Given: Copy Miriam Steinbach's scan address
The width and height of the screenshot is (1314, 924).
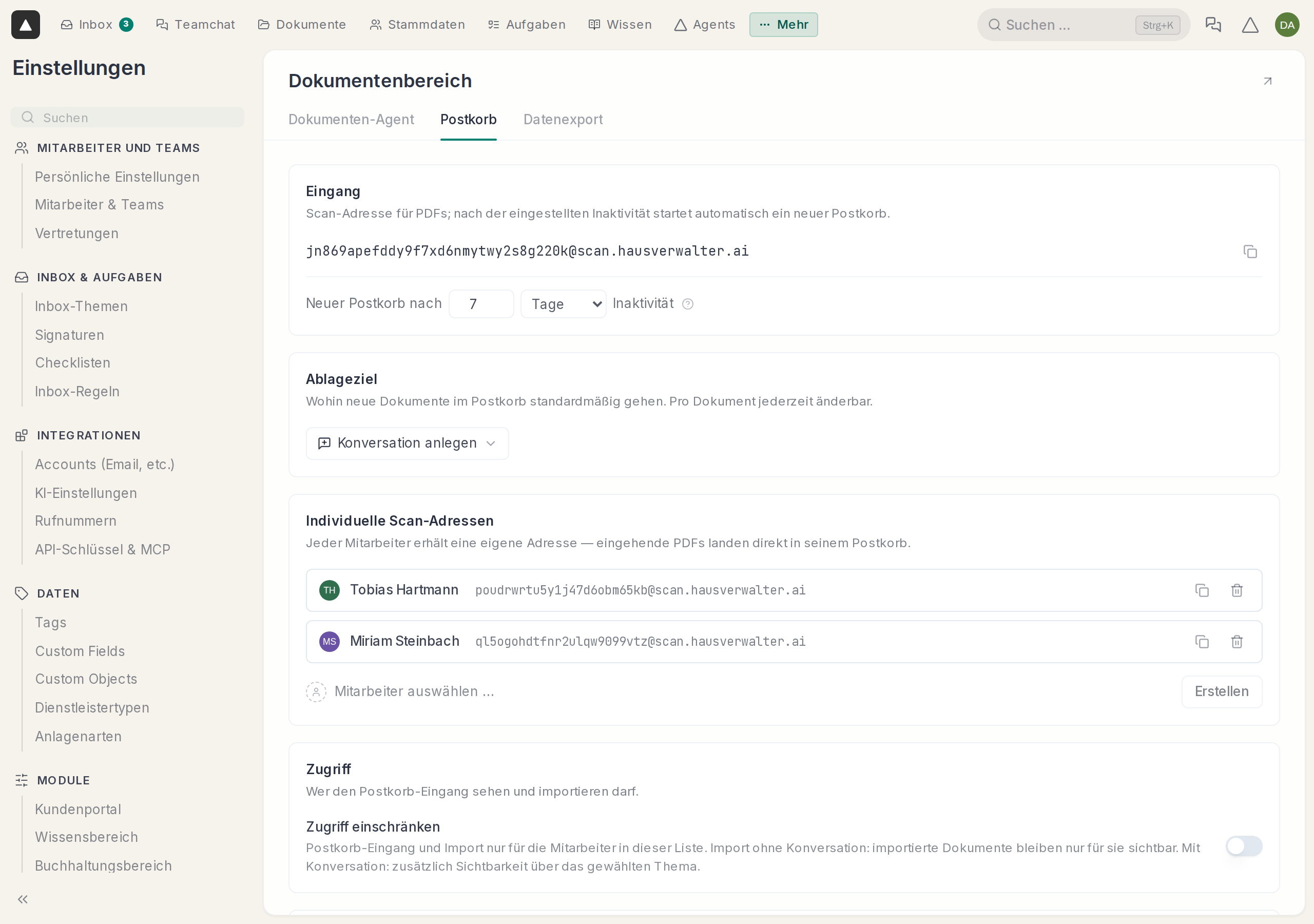Looking at the screenshot, I should 1202,641.
